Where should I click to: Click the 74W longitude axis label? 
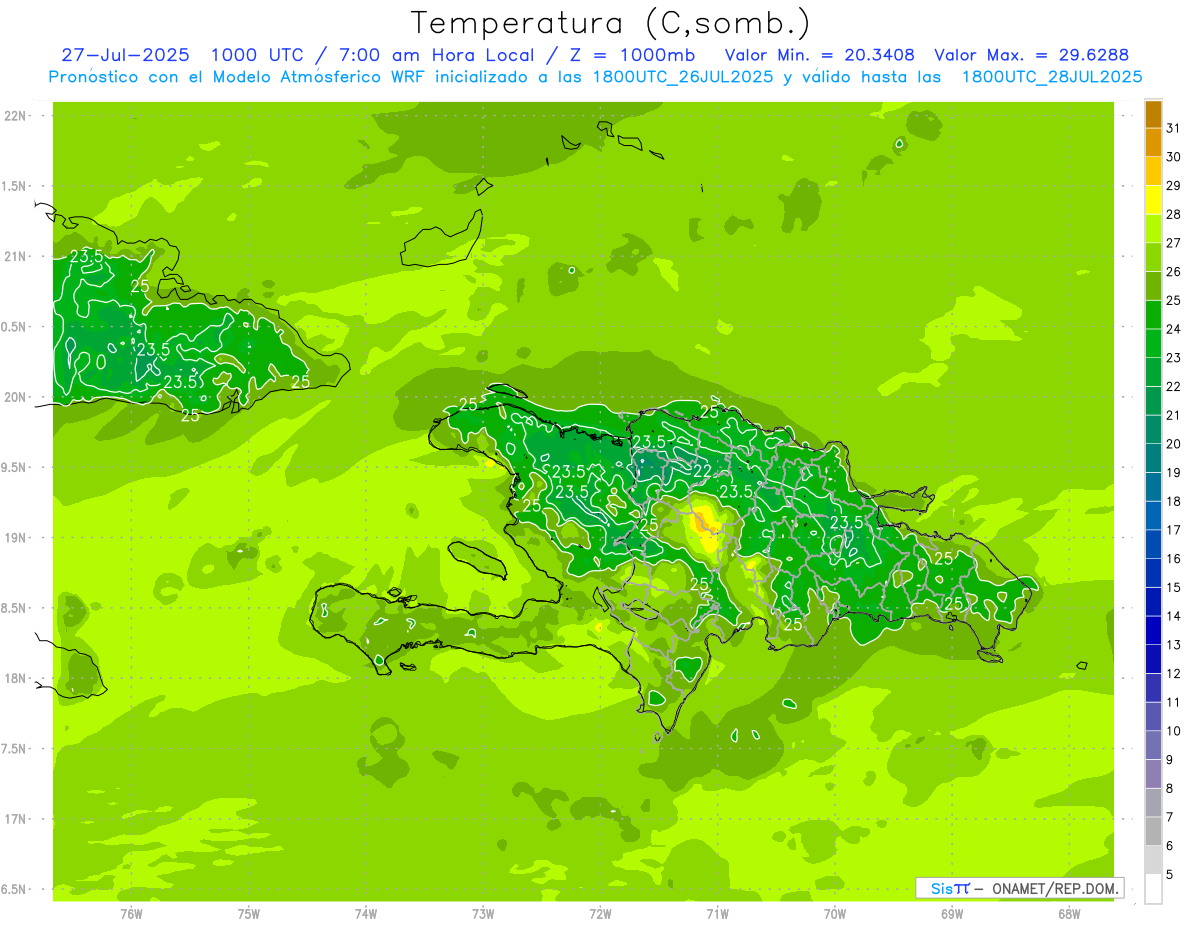(x=366, y=913)
